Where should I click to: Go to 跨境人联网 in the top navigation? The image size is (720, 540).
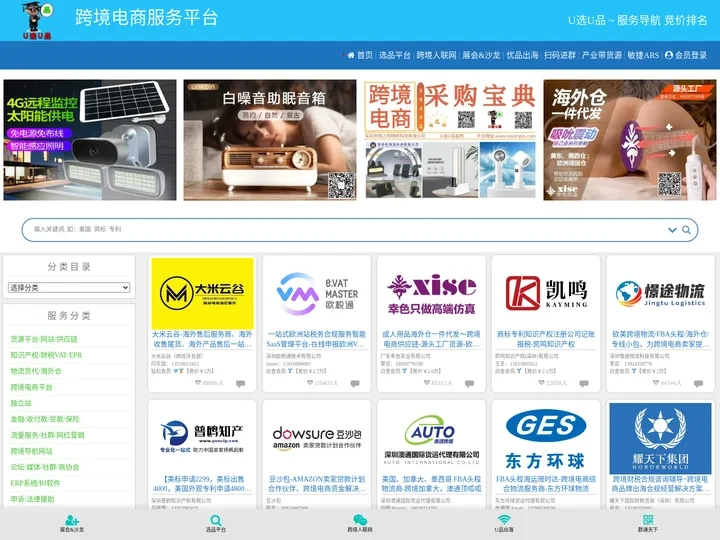click(436, 55)
